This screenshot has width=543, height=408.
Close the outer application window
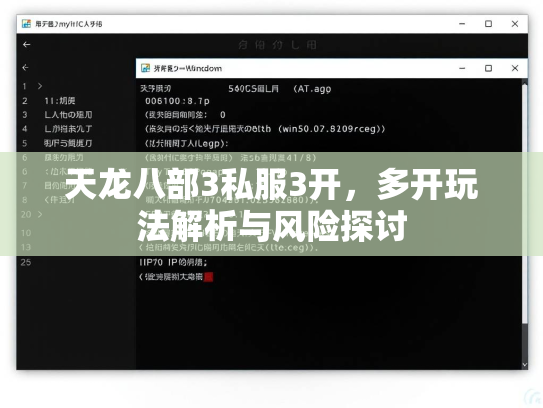click(x=515, y=24)
